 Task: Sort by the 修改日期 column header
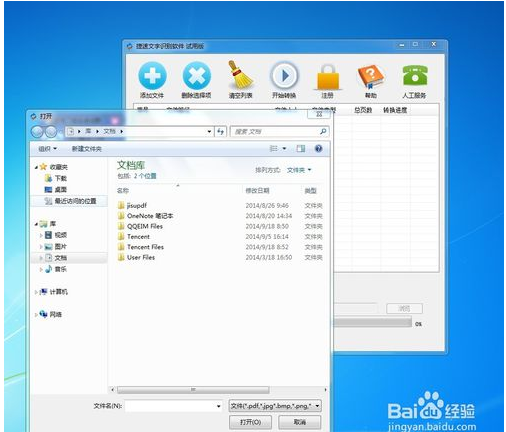(257, 191)
